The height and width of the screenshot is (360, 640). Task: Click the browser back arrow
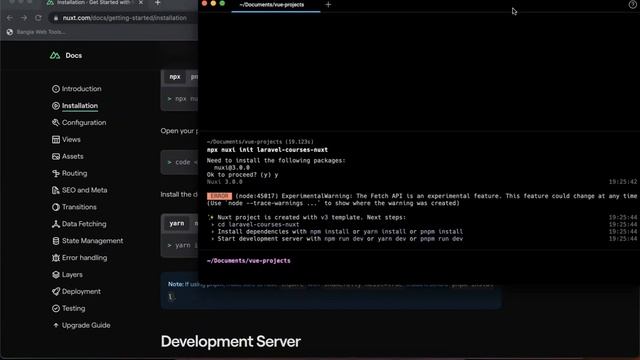(10, 18)
